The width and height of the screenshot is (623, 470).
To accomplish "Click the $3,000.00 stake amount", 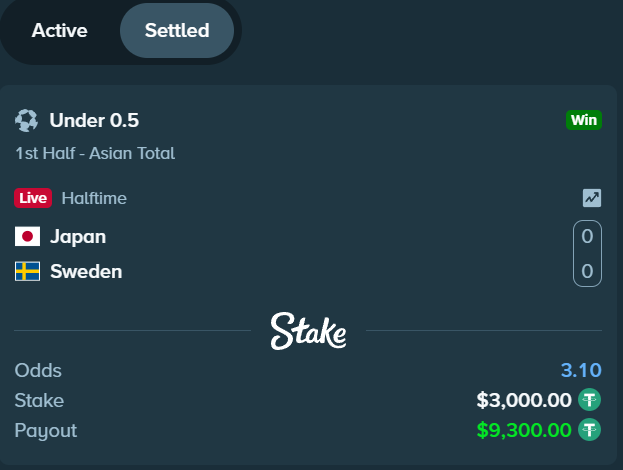I will [524, 400].
